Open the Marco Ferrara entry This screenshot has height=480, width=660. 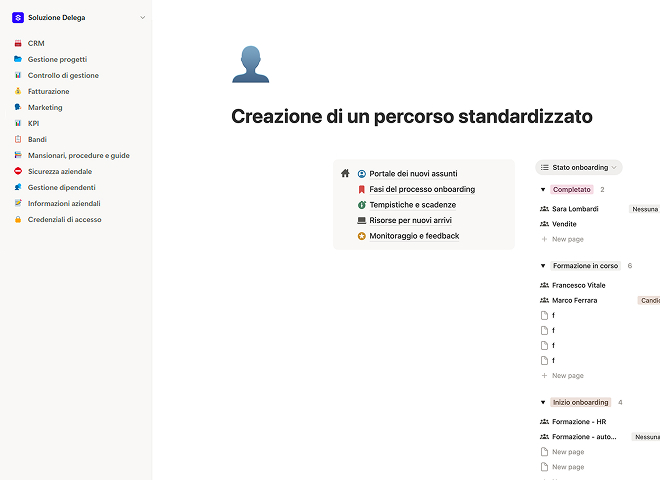pyautogui.click(x=575, y=300)
